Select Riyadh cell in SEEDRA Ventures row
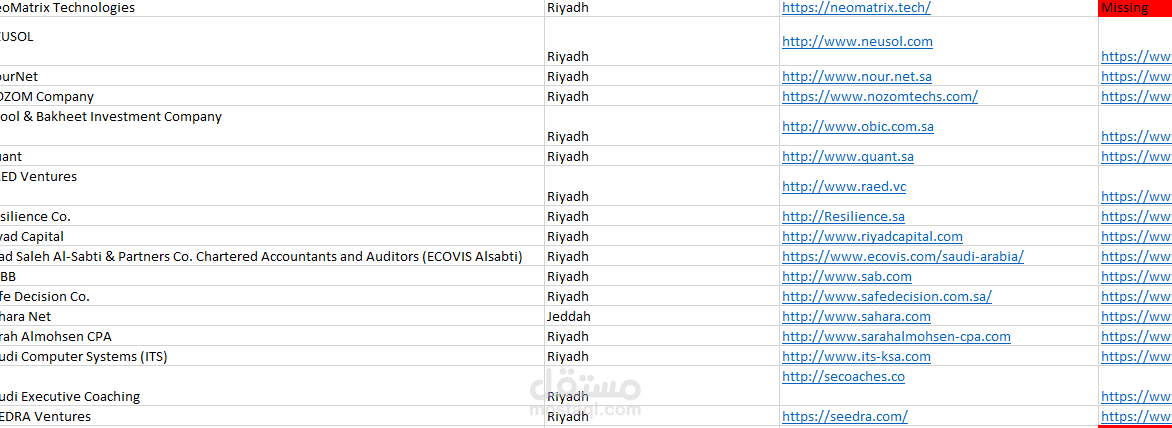The height and width of the screenshot is (428, 1172). tap(661, 416)
